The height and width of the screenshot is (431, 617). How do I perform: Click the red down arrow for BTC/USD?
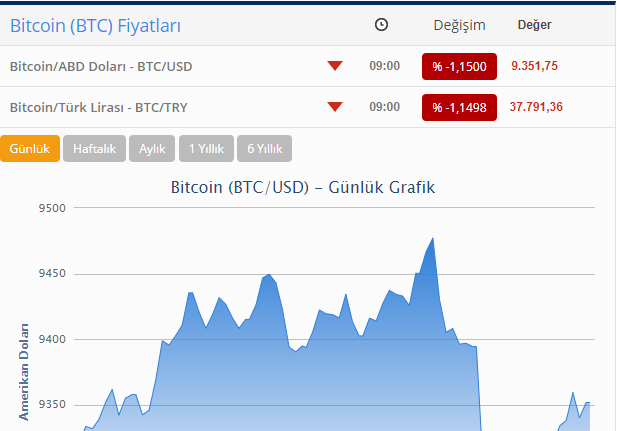[x=335, y=66]
